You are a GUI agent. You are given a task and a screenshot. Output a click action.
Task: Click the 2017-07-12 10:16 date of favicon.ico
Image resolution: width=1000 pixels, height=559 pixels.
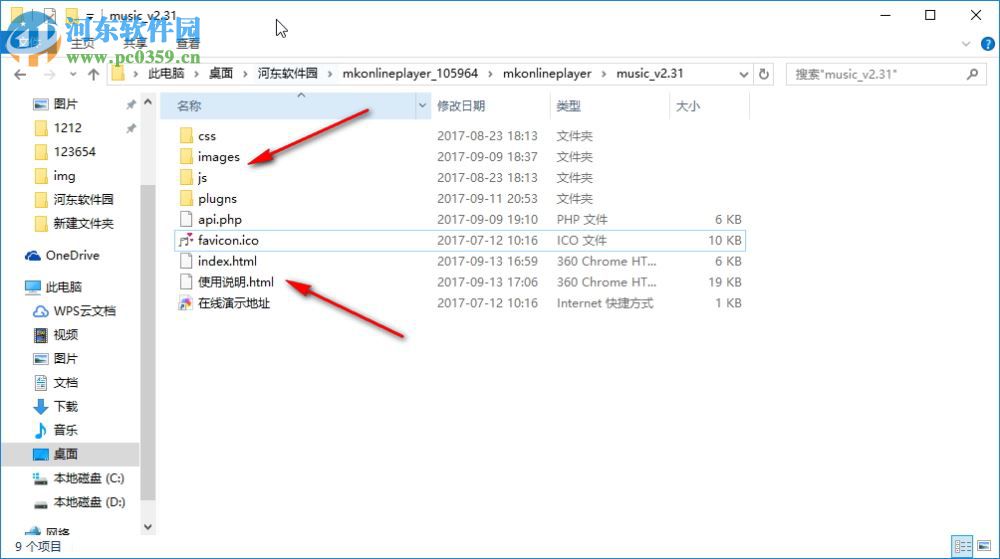coord(487,240)
